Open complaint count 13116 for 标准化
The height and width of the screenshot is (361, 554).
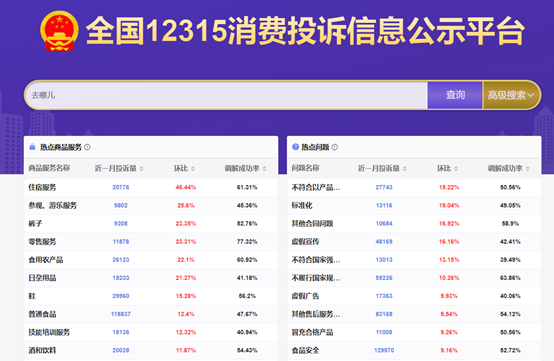pyautogui.click(x=384, y=205)
